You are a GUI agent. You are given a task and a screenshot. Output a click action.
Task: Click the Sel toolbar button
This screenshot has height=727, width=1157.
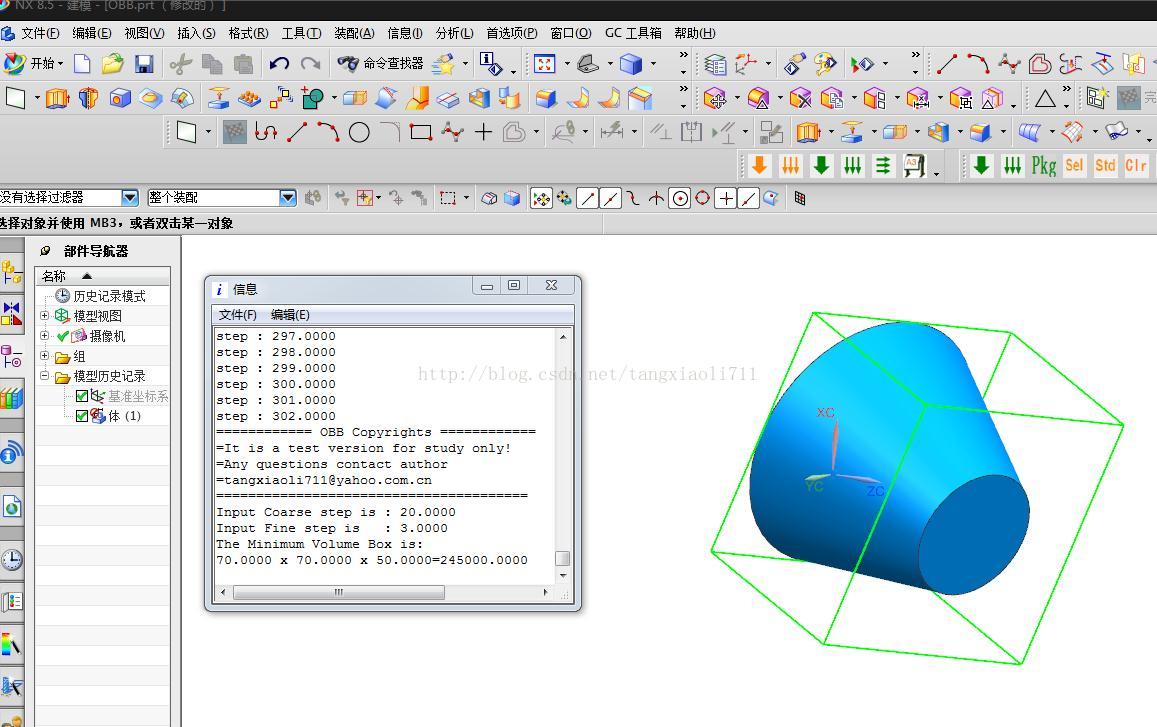1074,165
